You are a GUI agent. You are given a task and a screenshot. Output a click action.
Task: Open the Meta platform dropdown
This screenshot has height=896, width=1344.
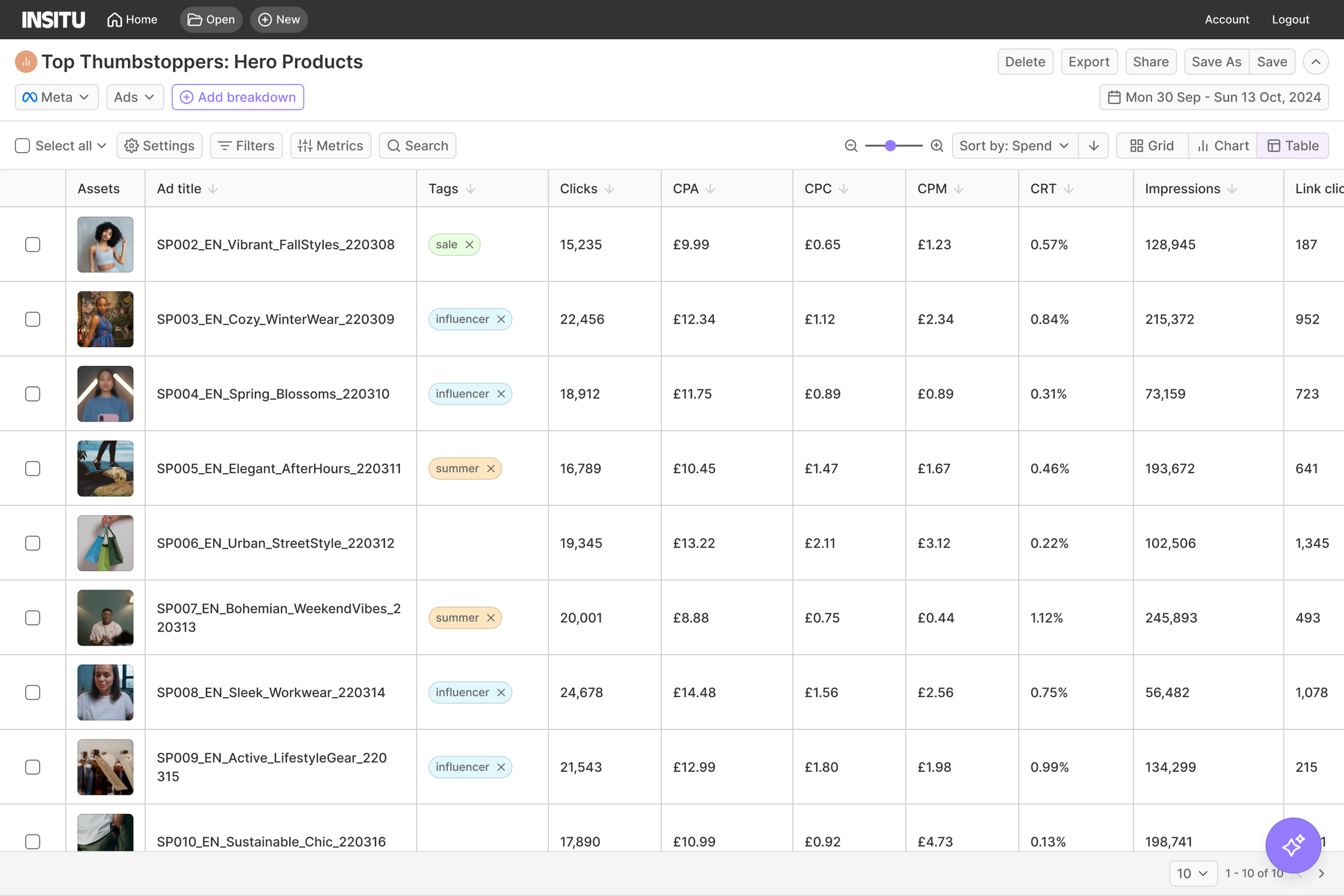[x=56, y=97]
